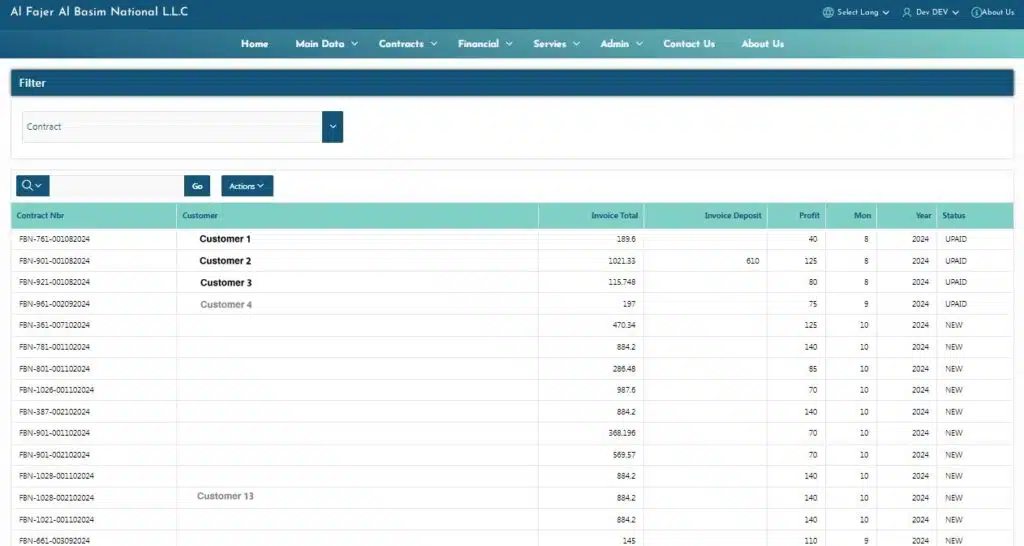The width and height of the screenshot is (1024, 546).
Task: Click contract FBN-1026-001102024
Action: [x=57, y=390]
